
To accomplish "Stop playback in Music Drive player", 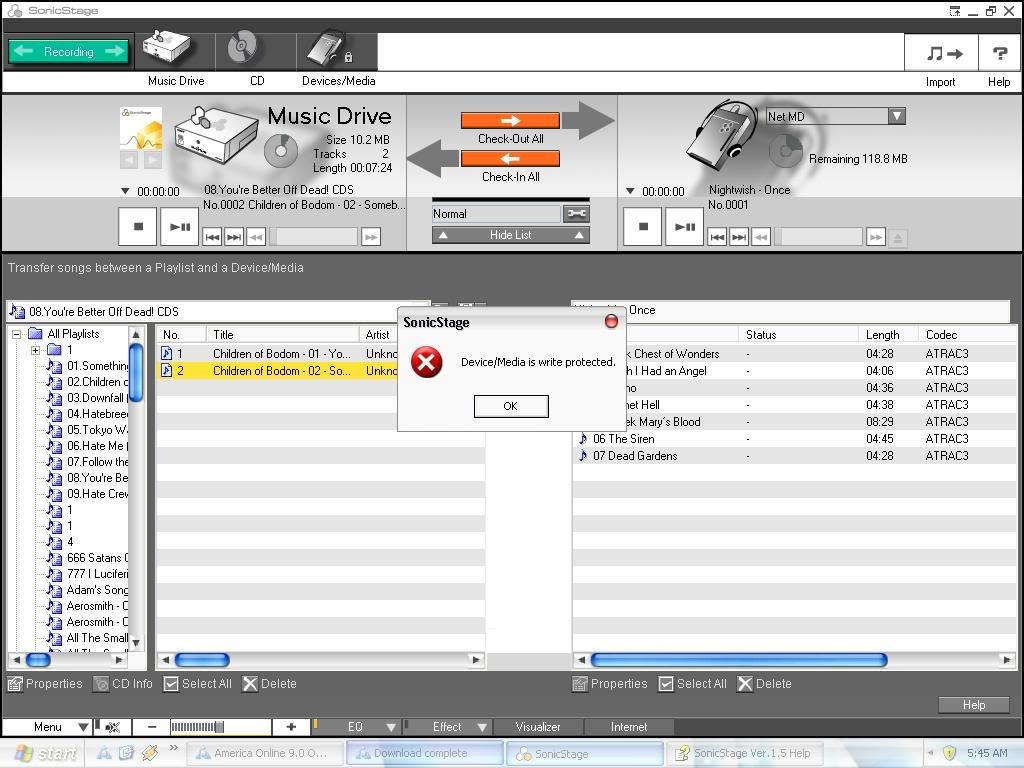I will 138,227.
